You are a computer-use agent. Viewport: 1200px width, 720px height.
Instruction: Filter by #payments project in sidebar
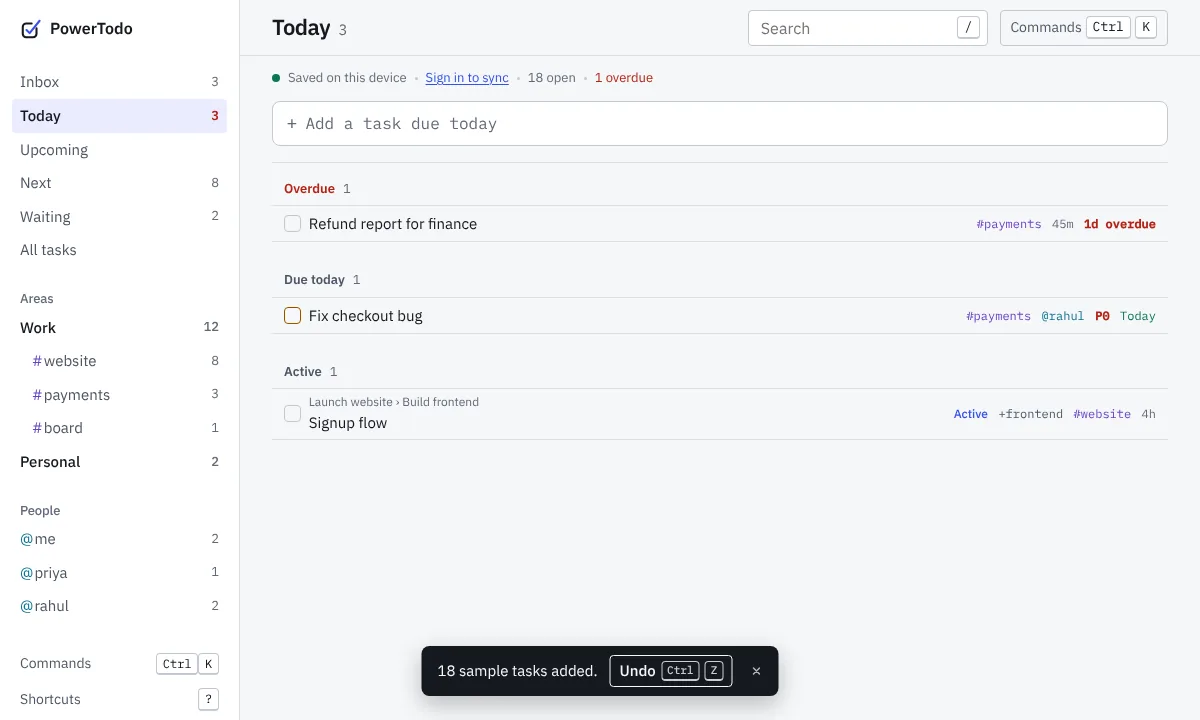click(x=119, y=395)
